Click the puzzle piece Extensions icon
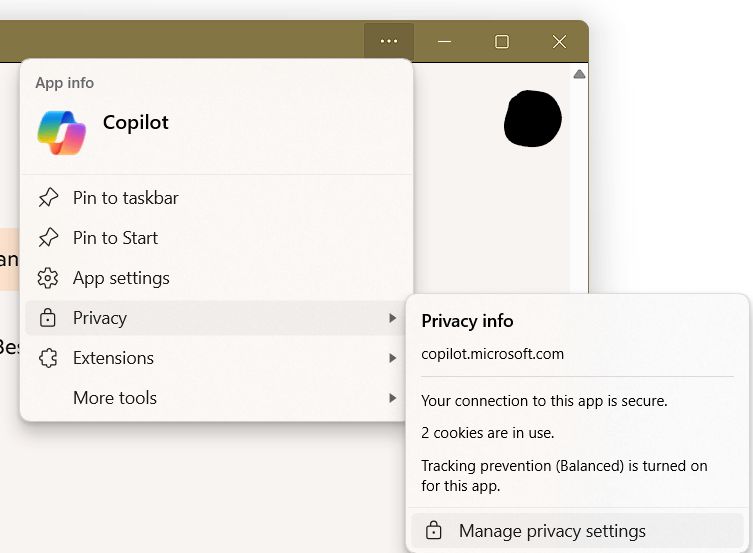The width and height of the screenshot is (753, 553). 48,358
